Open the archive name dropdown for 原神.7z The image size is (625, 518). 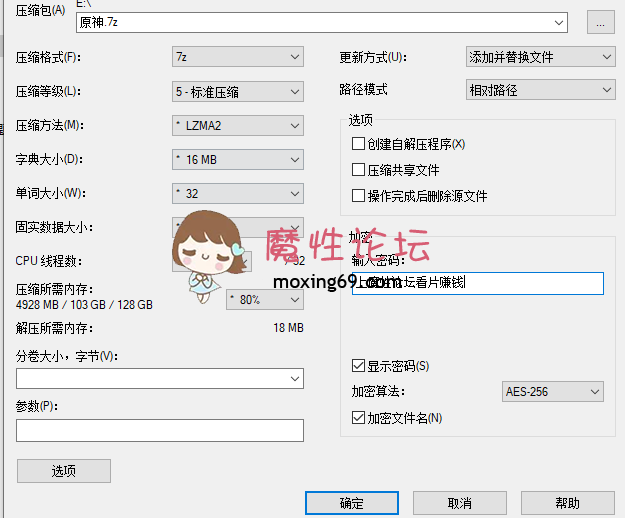585,22
